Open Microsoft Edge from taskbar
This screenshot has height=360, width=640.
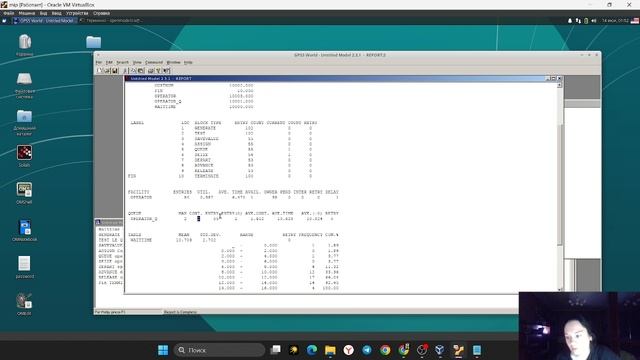click(312, 350)
